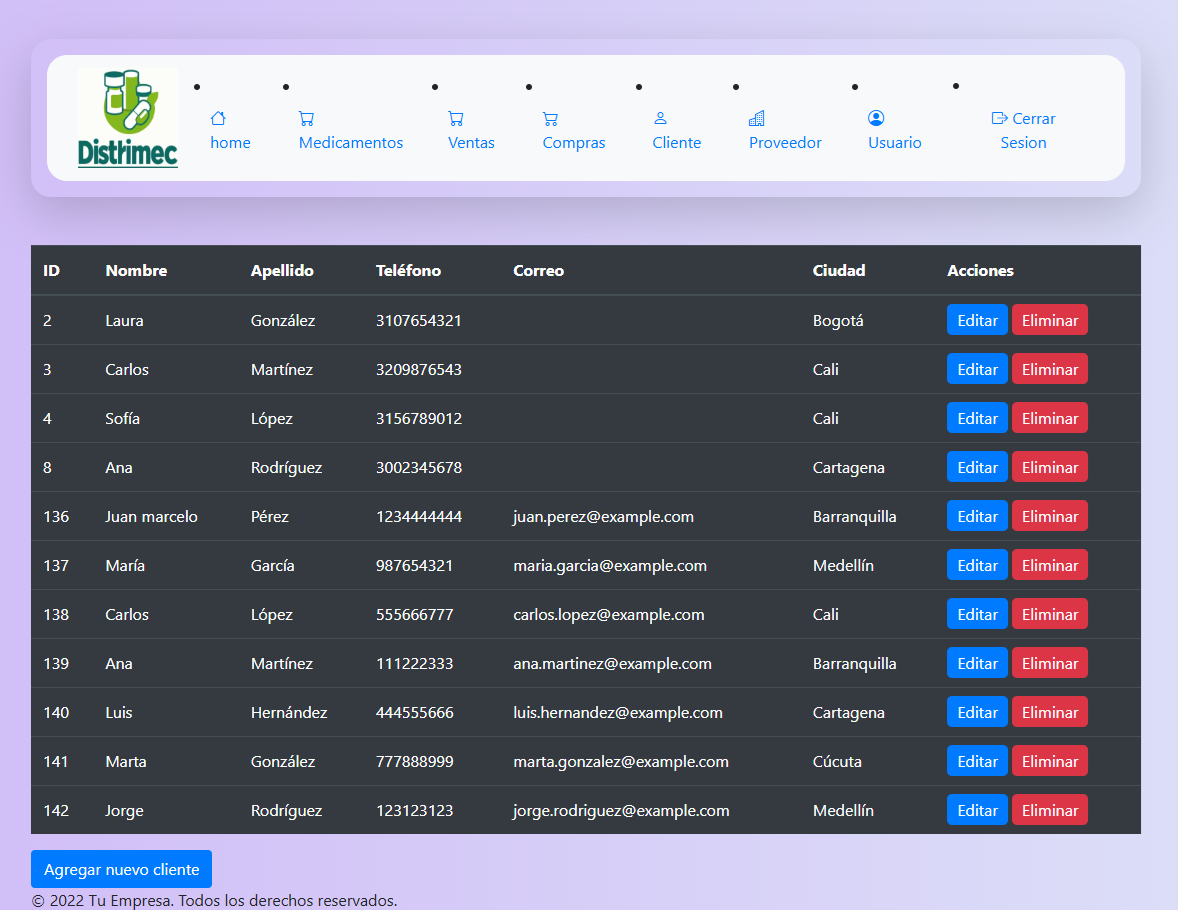Edit the Marta González row
The height and width of the screenshot is (910, 1178).
977,762
